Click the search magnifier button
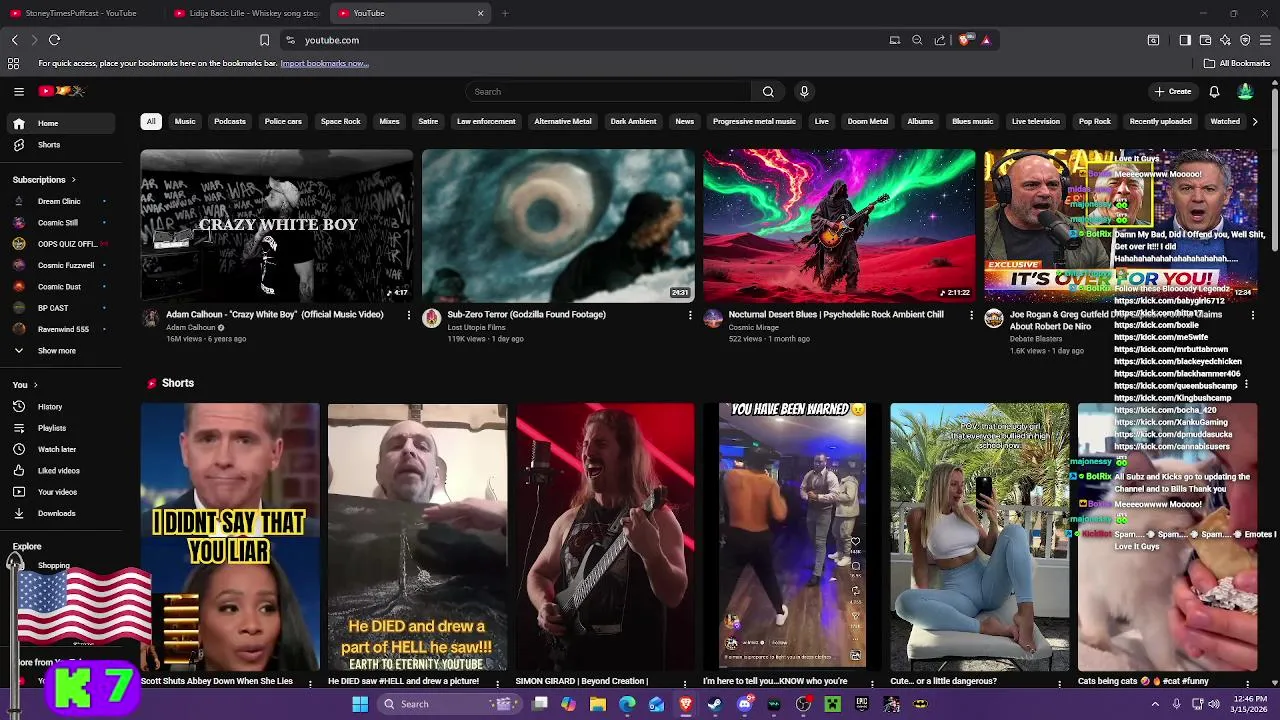The image size is (1280, 720). tap(768, 91)
